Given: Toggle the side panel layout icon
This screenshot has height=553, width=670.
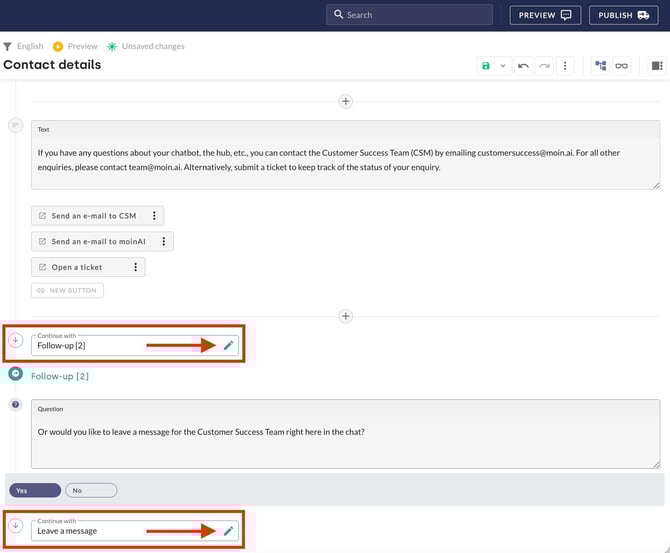Looking at the screenshot, I should pos(657,66).
